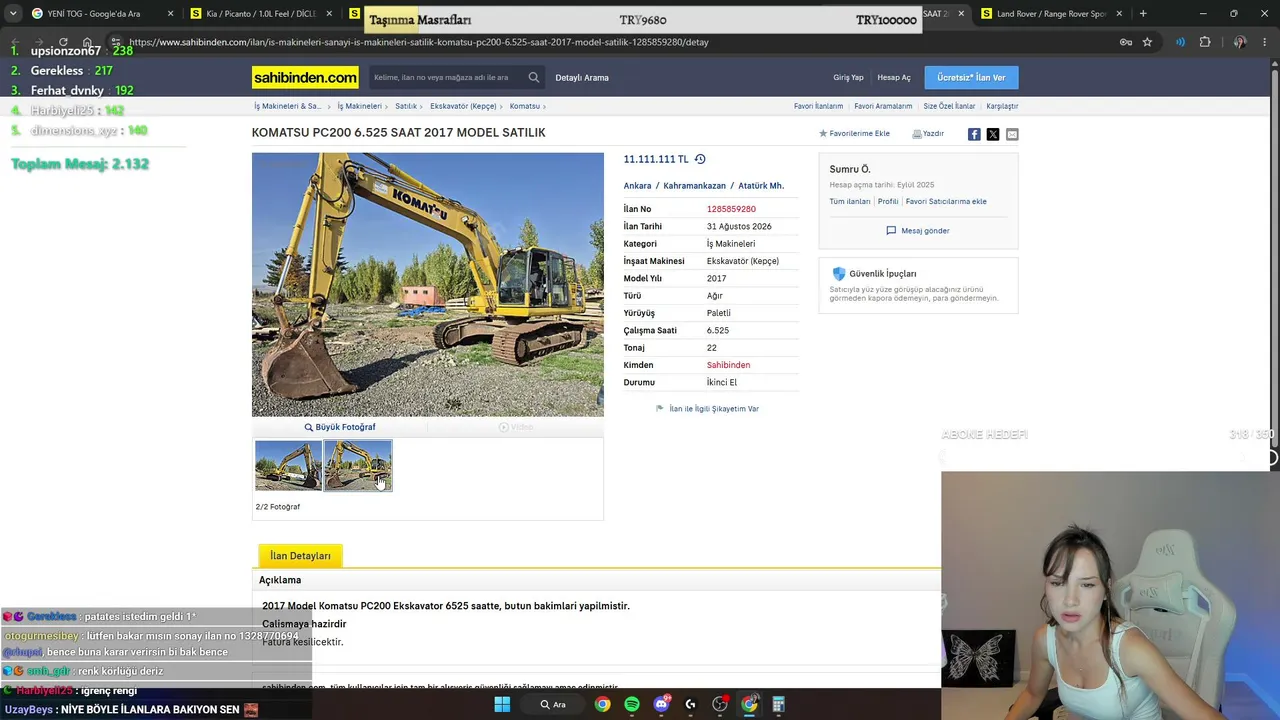Open the Ekskavatör (Kepçe) breadcrumb

pos(463,106)
